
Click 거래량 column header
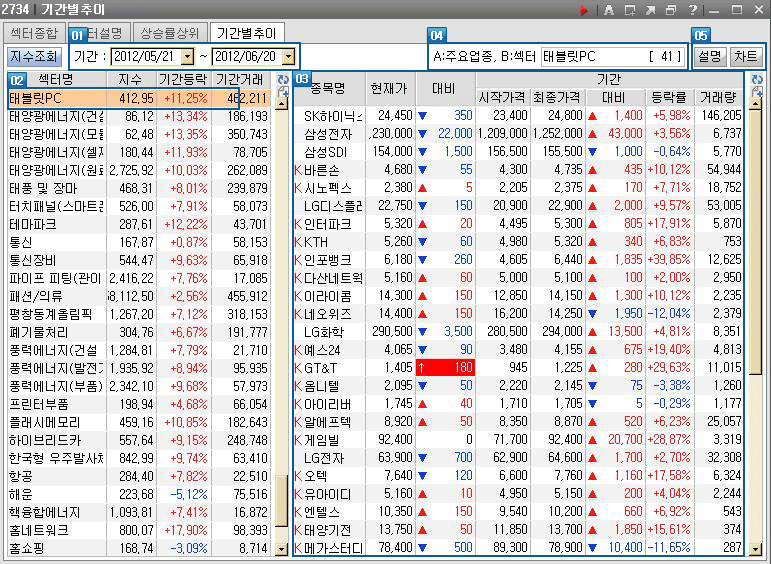coord(717,97)
